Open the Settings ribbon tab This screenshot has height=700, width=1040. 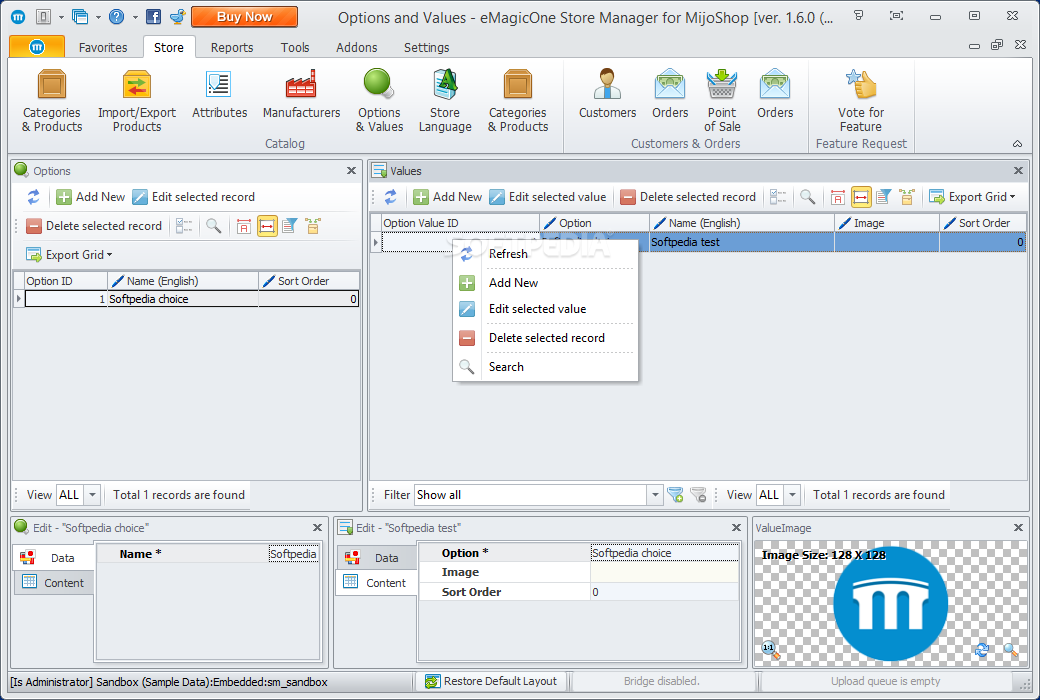pos(426,48)
